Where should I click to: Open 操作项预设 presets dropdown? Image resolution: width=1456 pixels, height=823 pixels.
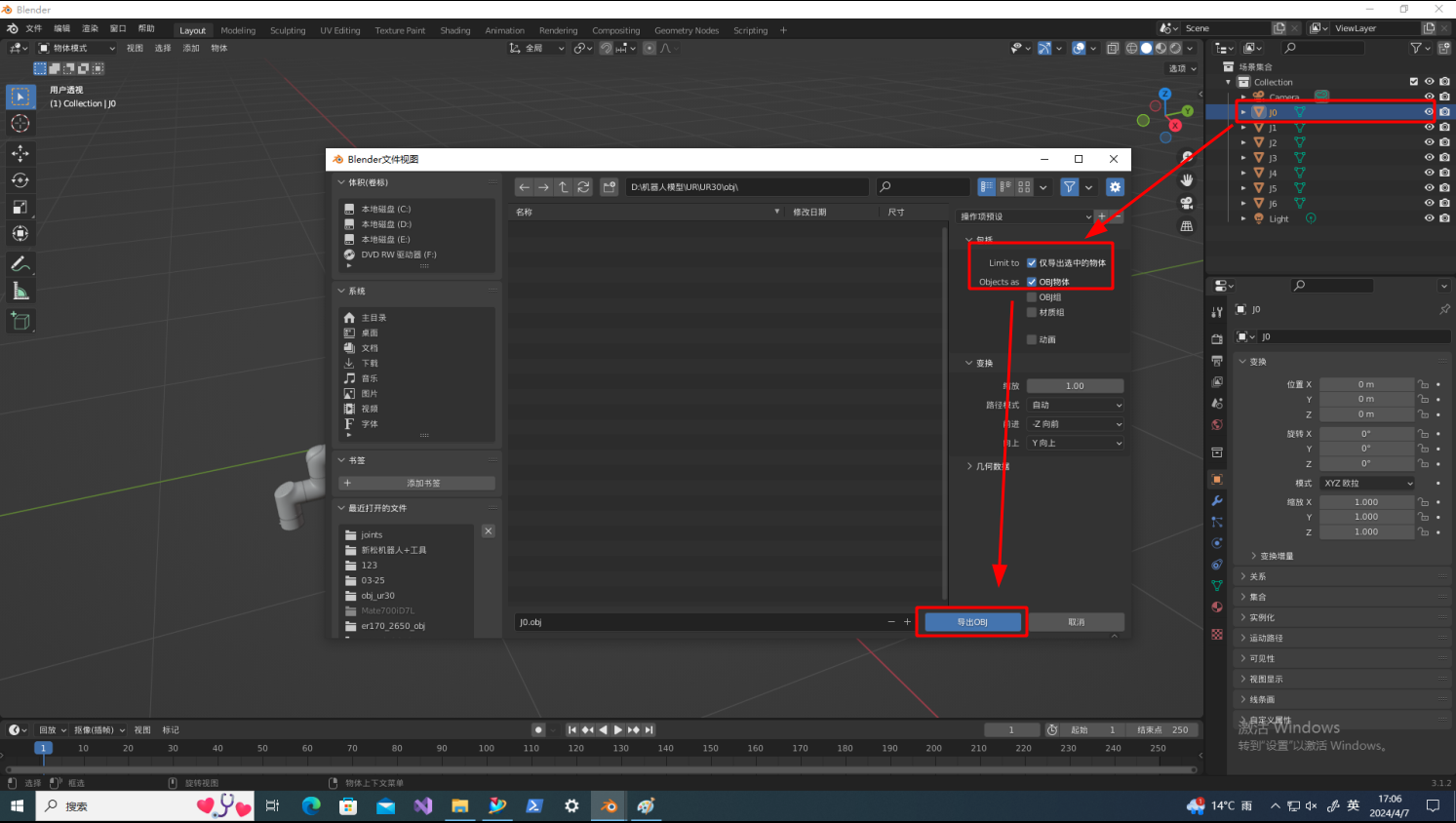pos(1025,216)
